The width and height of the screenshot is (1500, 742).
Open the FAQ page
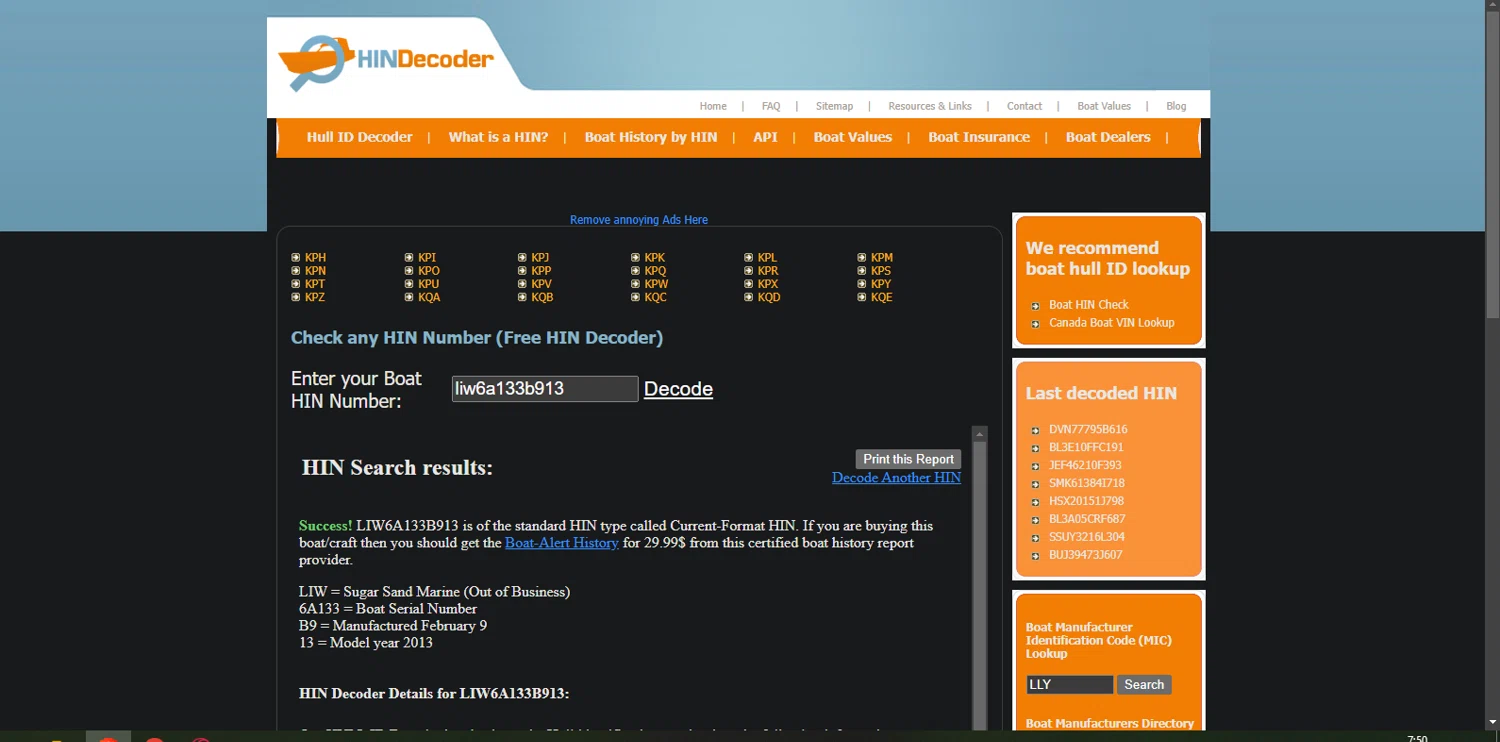pos(771,106)
